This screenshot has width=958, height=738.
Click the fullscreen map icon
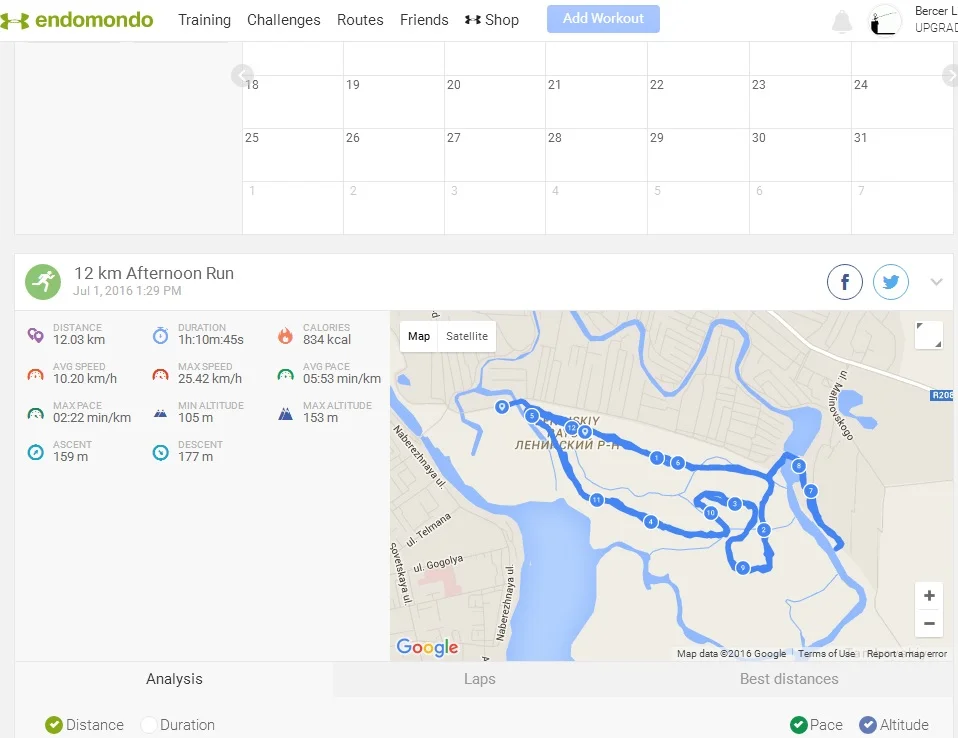(928, 335)
